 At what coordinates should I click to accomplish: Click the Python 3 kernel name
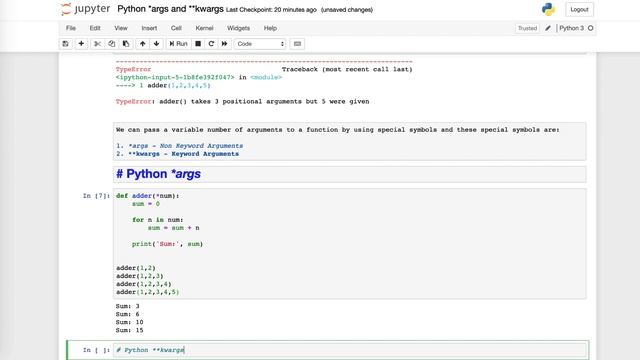pyautogui.click(x=571, y=28)
